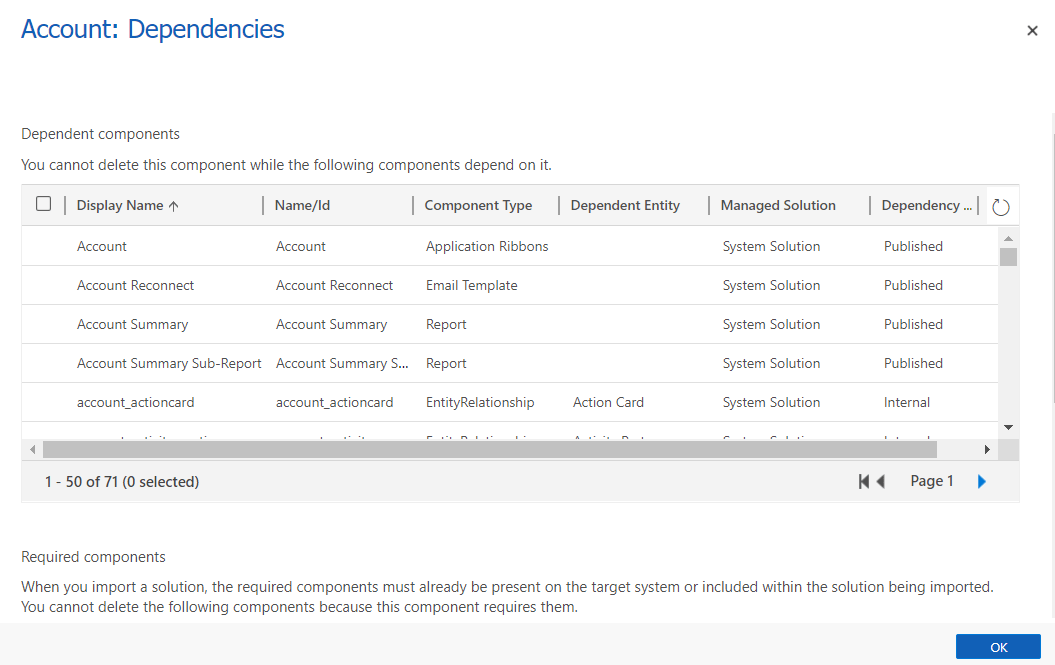Go to the next page of results
The width and height of the screenshot is (1055, 665).
coord(982,482)
